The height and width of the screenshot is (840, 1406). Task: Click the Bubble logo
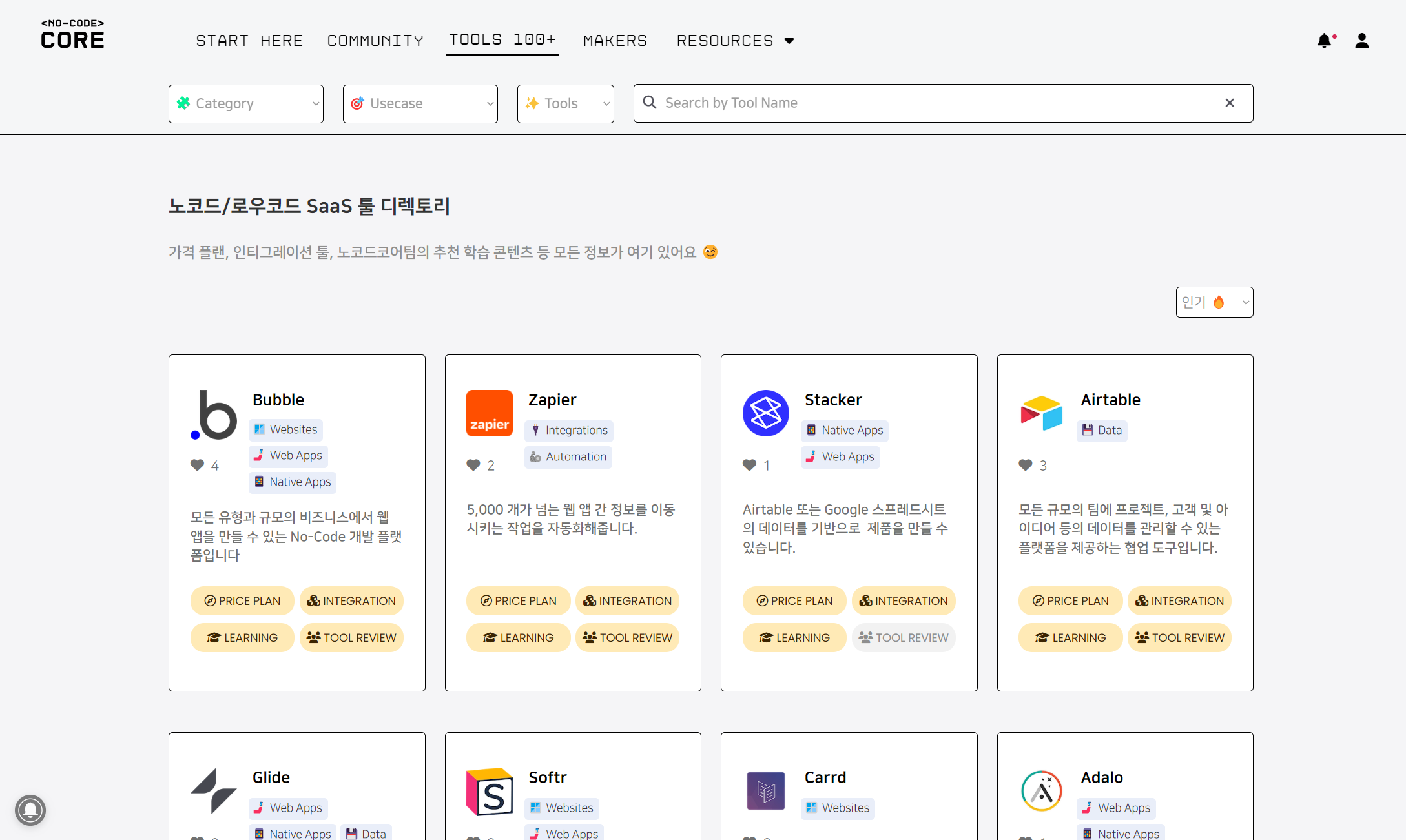pyautogui.click(x=214, y=415)
